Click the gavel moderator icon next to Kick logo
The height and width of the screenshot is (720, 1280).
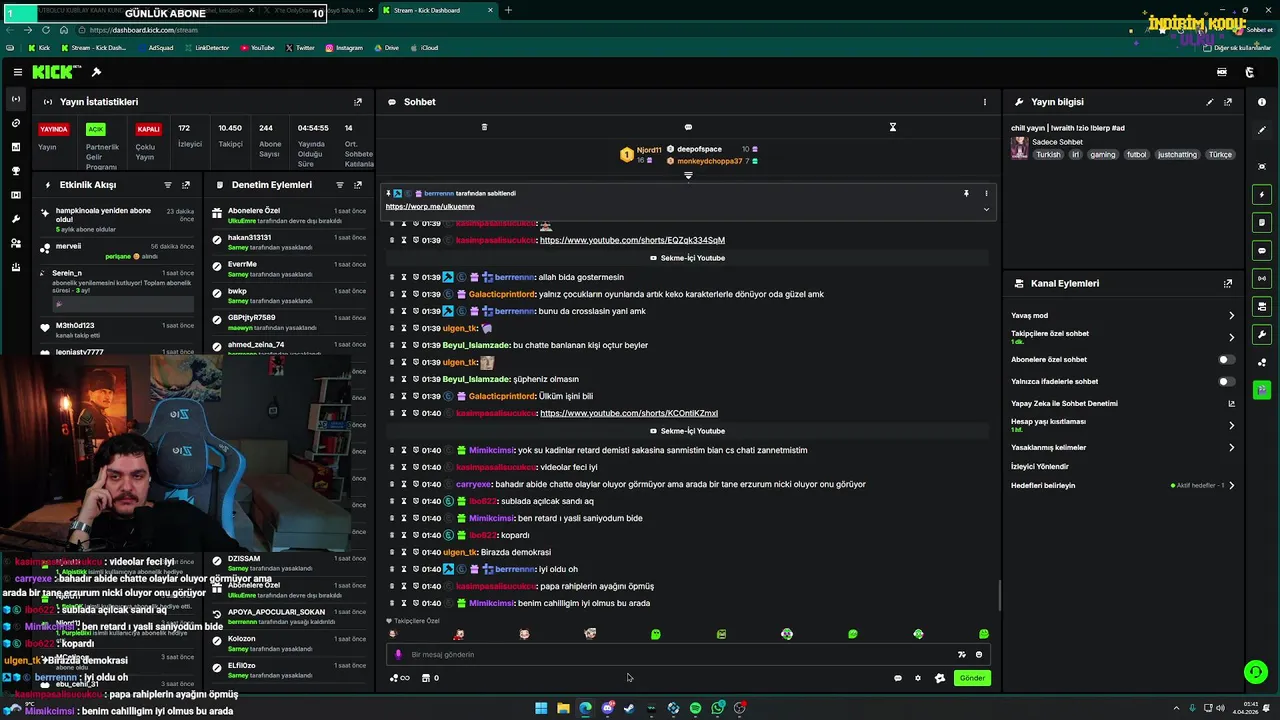pos(96,72)
